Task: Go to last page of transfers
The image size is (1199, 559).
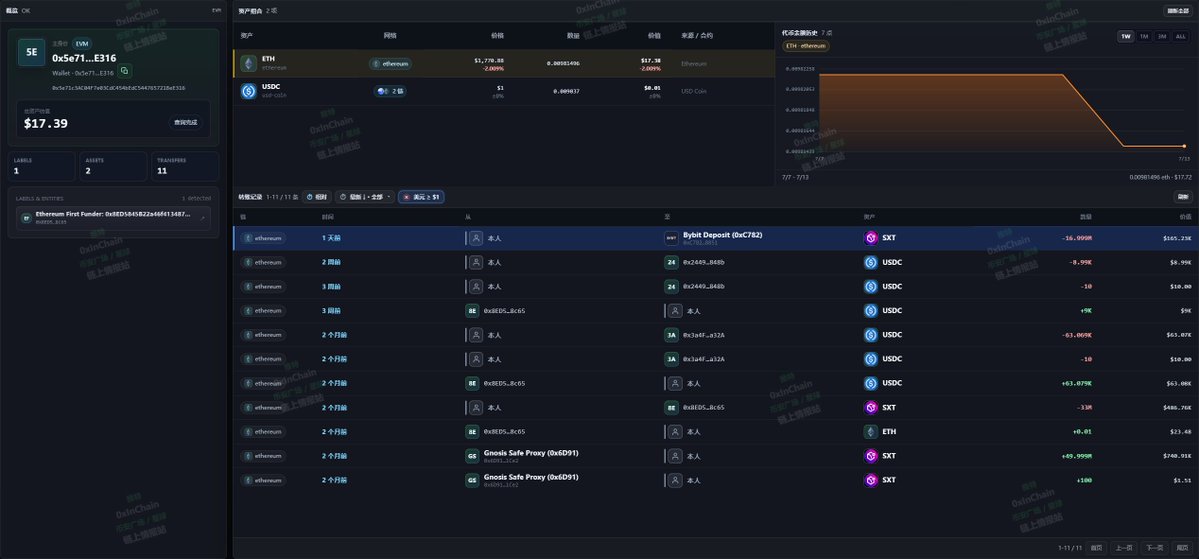Action: pyautogui.click(x=1182, y=548)
